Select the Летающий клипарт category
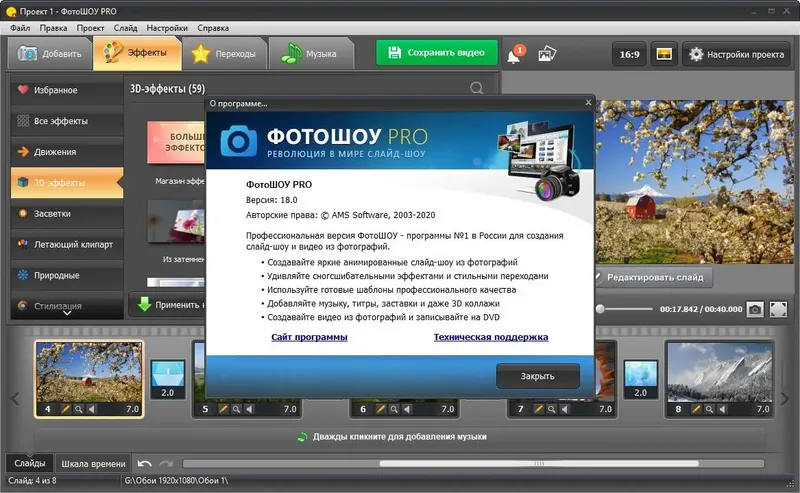This screenshot has height=493, width=800. point(67,244)
